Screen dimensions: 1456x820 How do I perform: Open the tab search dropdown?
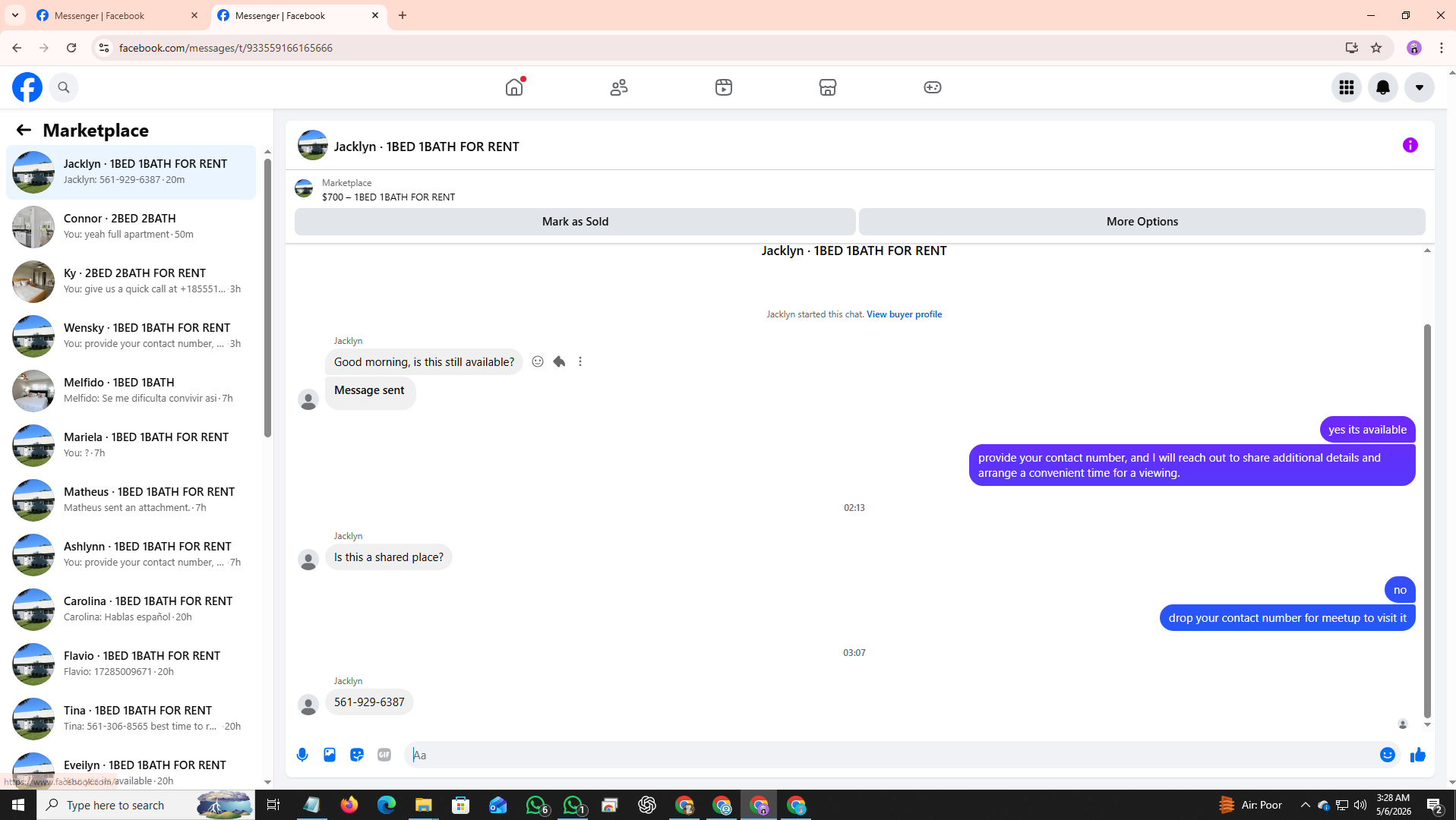pos(15,15)
